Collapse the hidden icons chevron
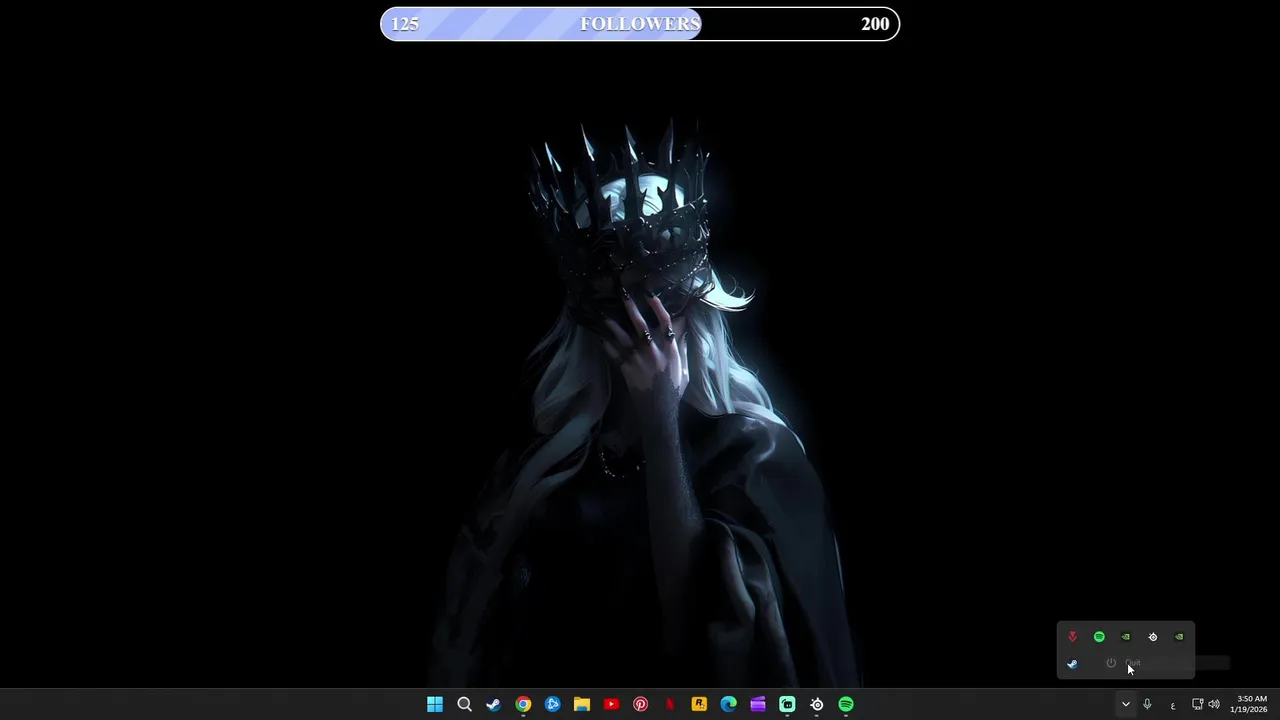Viewport: 1280px width, 720px height. 1126,704
